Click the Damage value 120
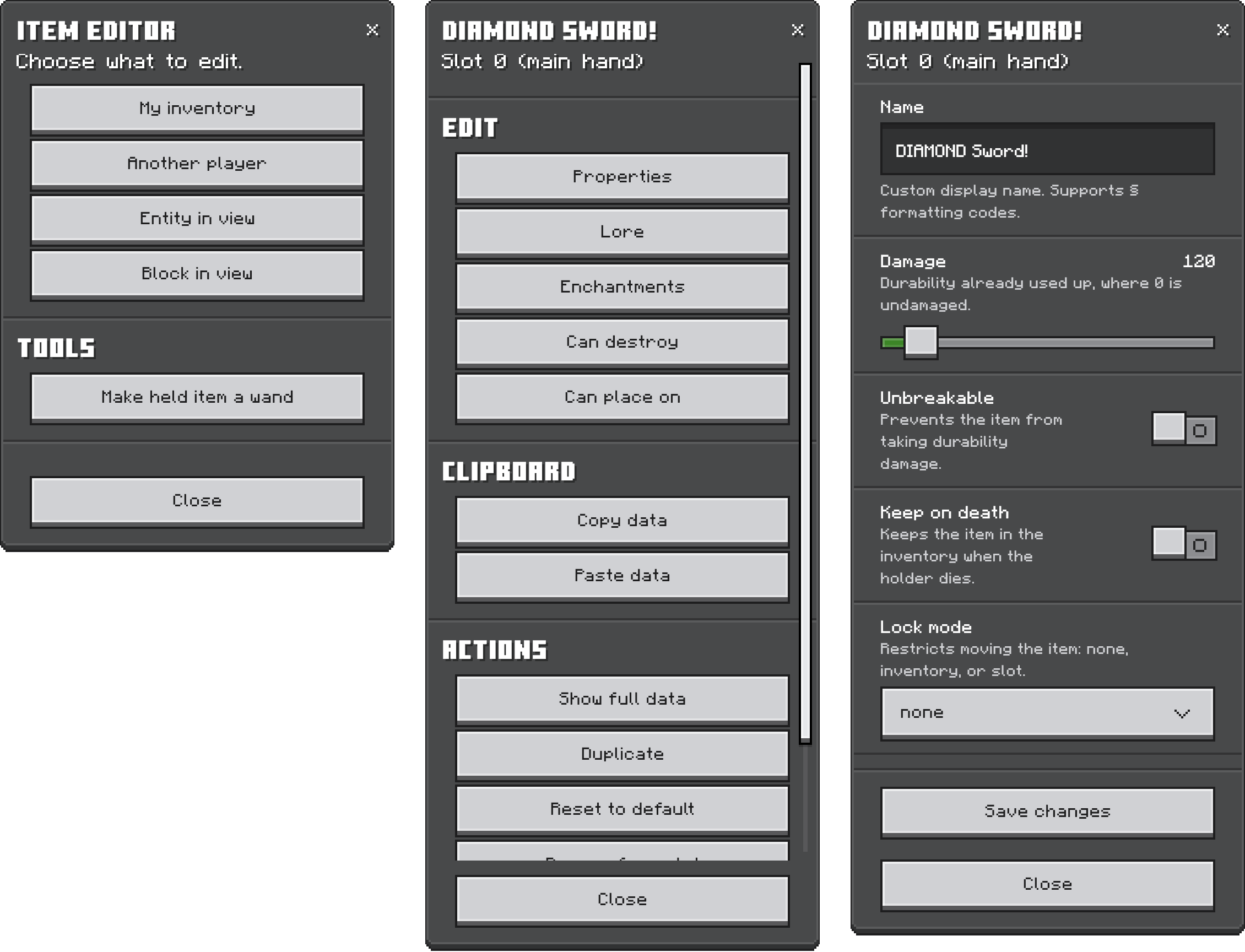The image size is (1245, 952). pyautogui.click(x=1199, y=261)
